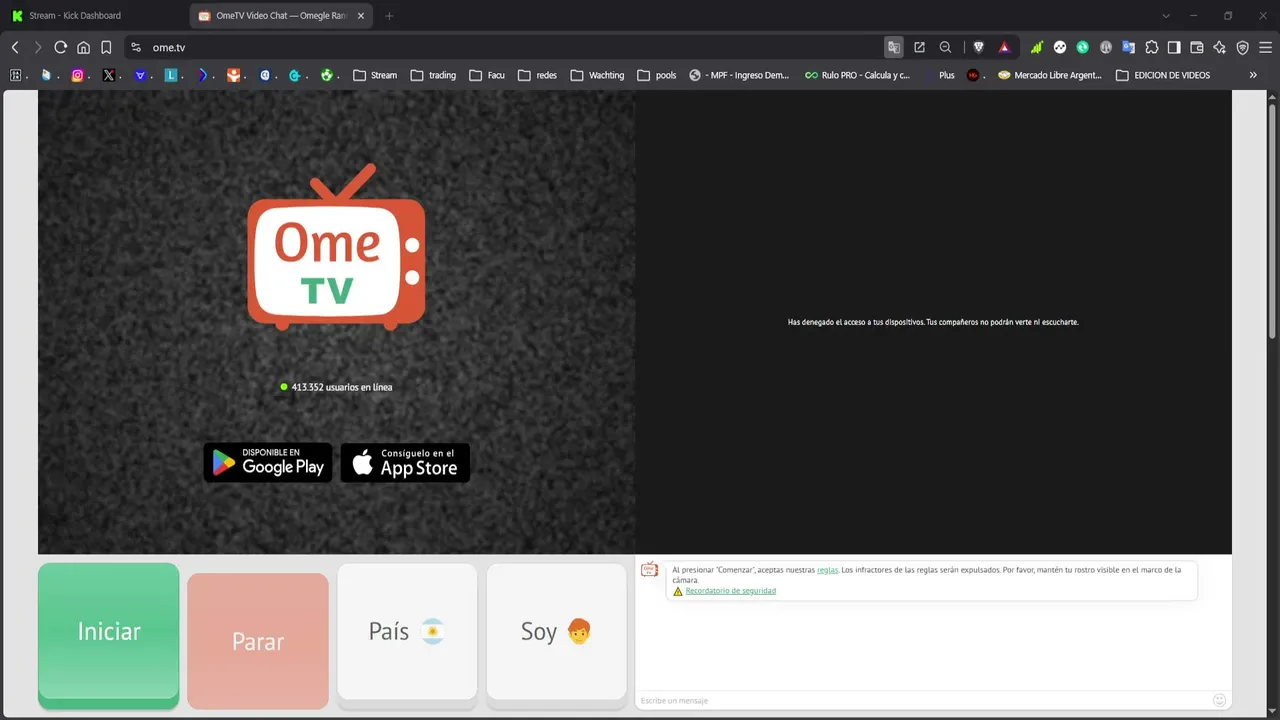
Task: Click the App Store download badge
Action: coord(405,462)
